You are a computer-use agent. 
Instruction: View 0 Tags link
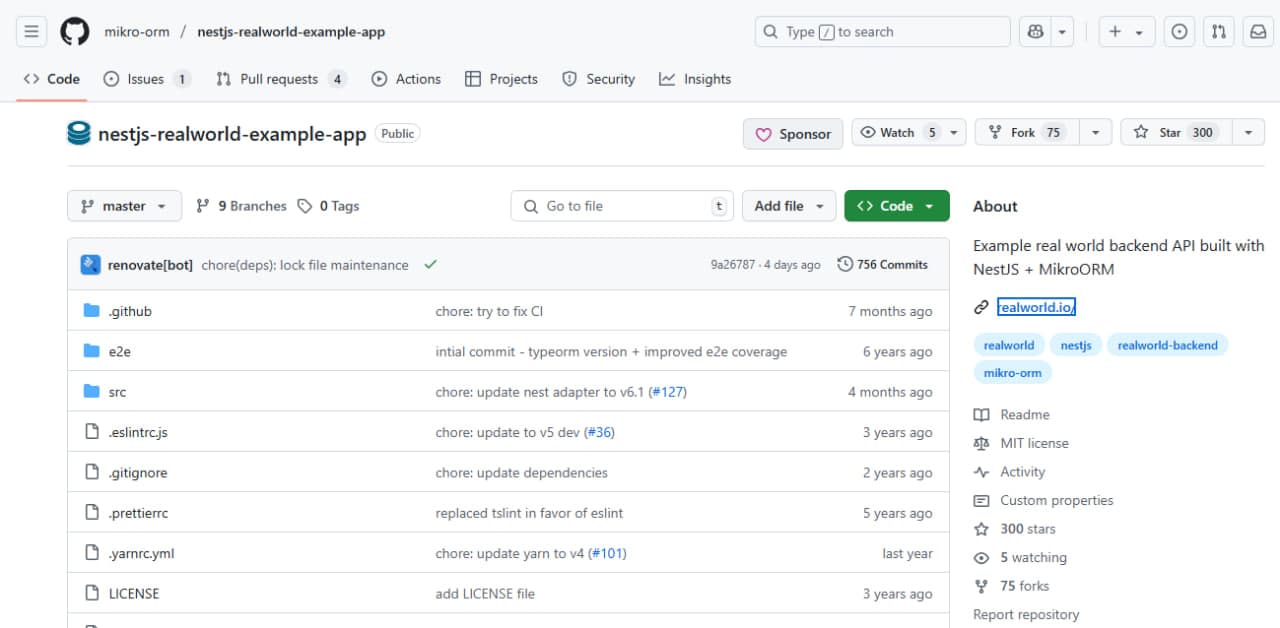coord(328,206)
